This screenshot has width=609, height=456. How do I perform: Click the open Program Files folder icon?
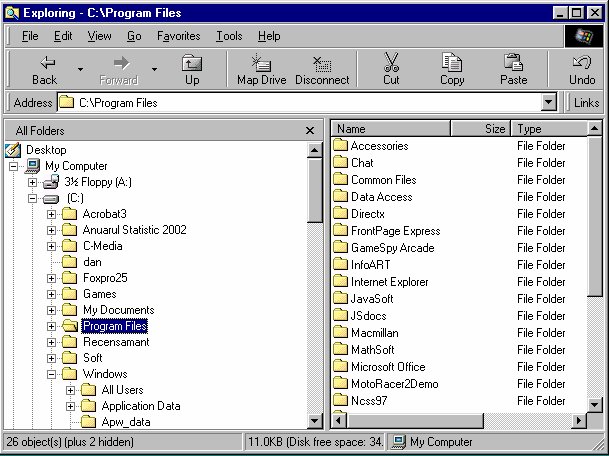pos(70,326)
